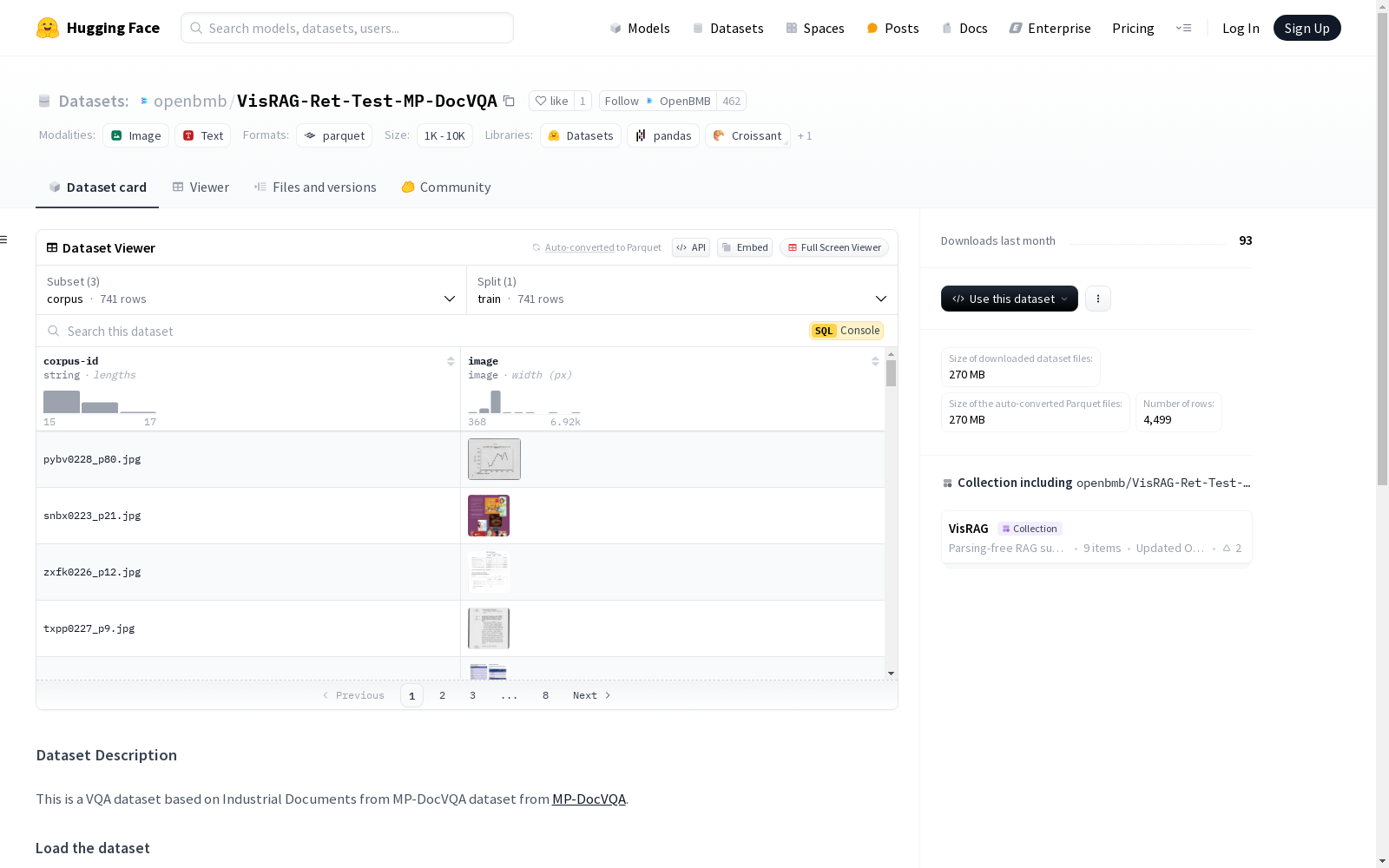Open the table of contents sidebar icon

pos(4,240)
